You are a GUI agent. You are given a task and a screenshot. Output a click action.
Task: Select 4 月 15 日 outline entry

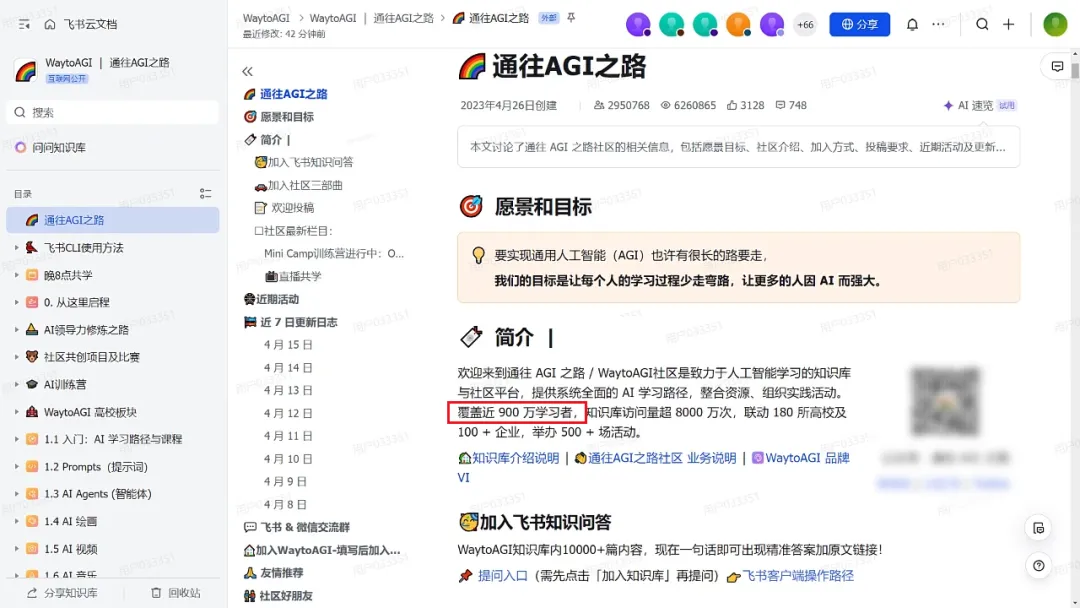(288, 345)
